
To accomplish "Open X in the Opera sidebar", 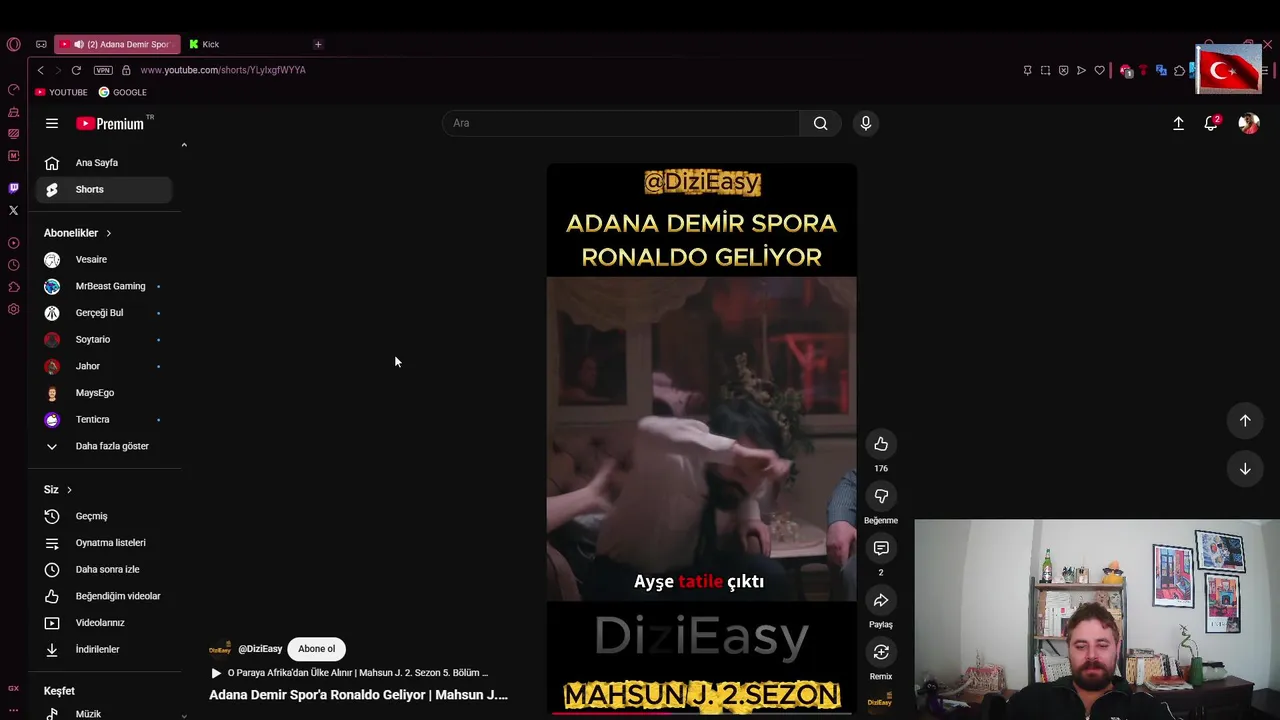I will tap(13, 210).
